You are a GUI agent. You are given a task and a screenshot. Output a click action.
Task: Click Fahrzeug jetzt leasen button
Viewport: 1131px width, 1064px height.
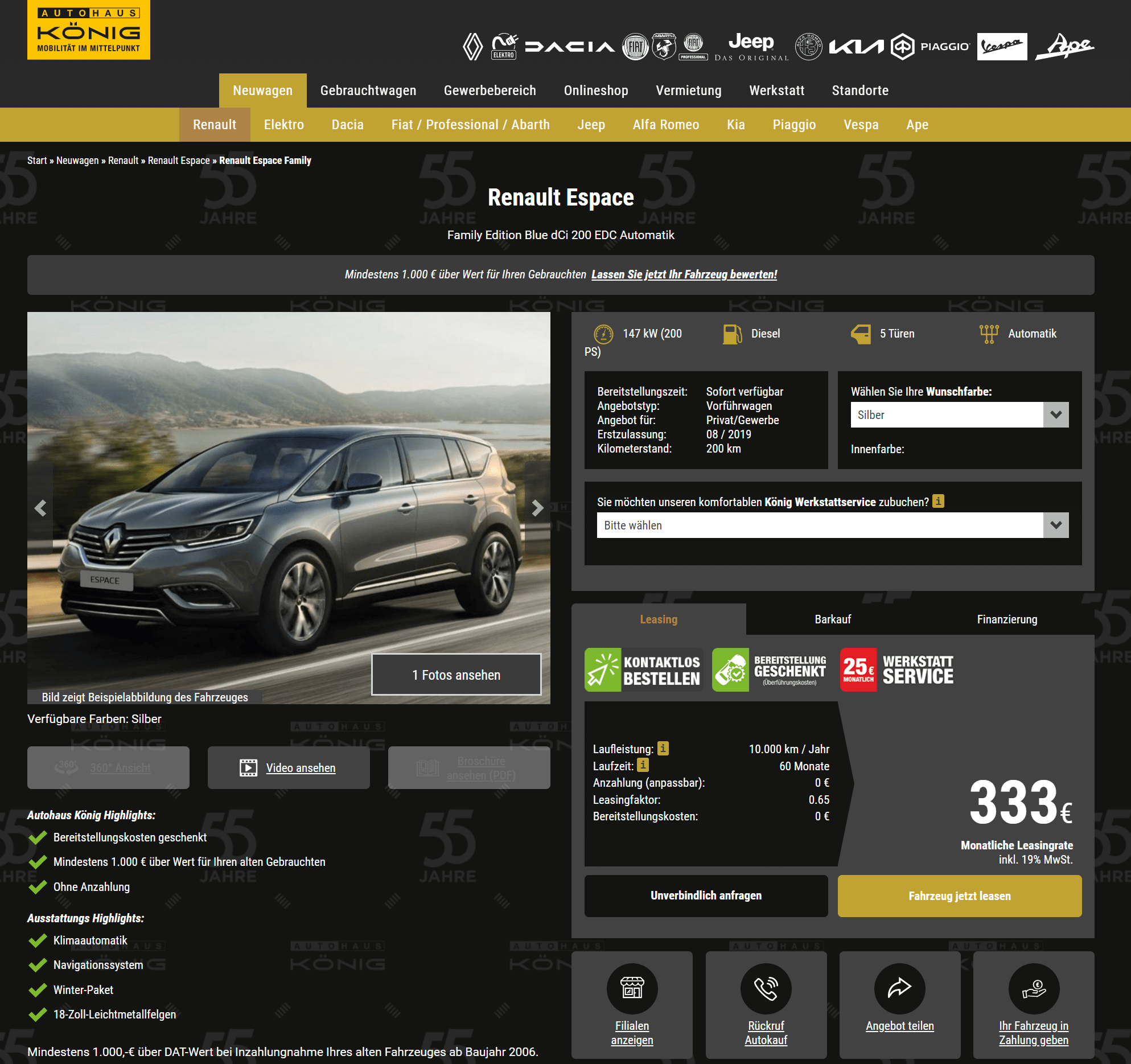[x=960, y=895]
